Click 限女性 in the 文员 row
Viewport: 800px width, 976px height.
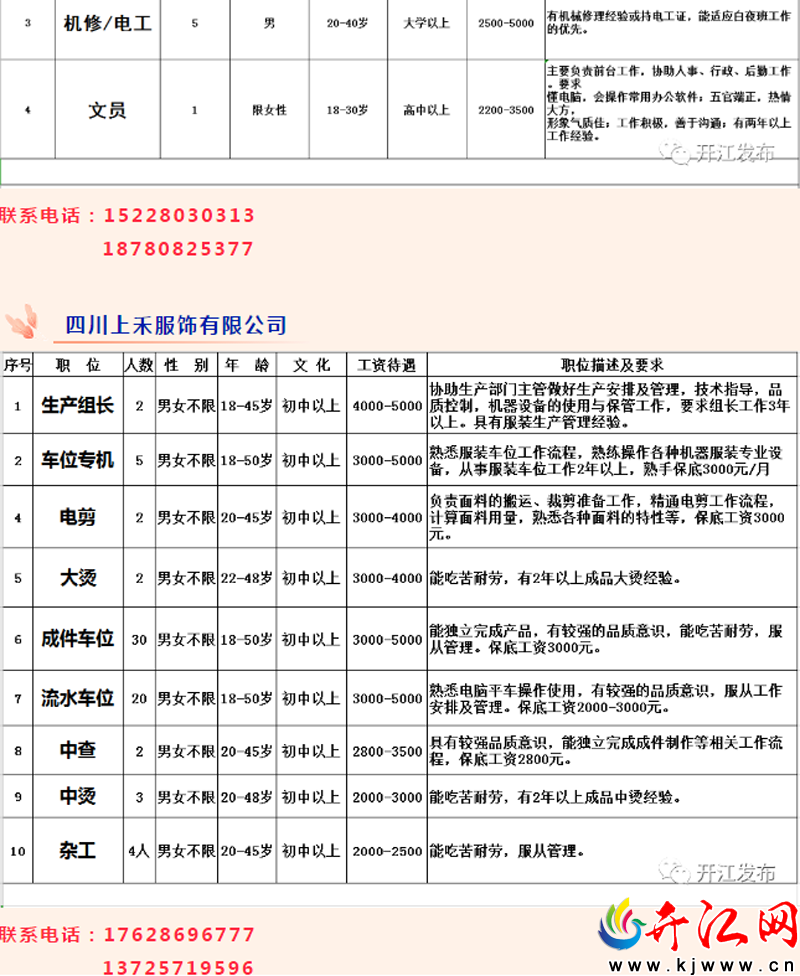[x=270, y=110]
